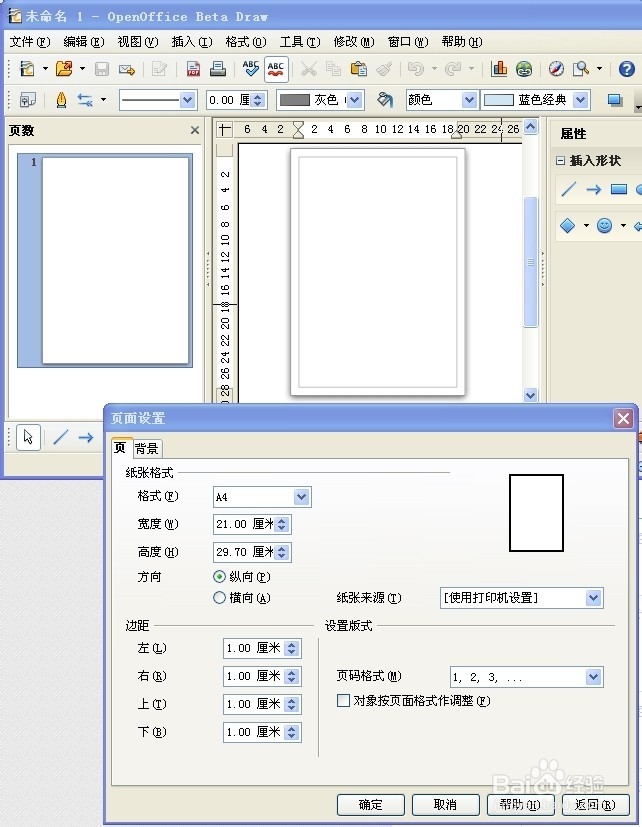This screenshot has width=642, height=827.
Task: Click the Spellcheck ABC checkmark icon
Action: pyautogui.click(x=250, y=69)
